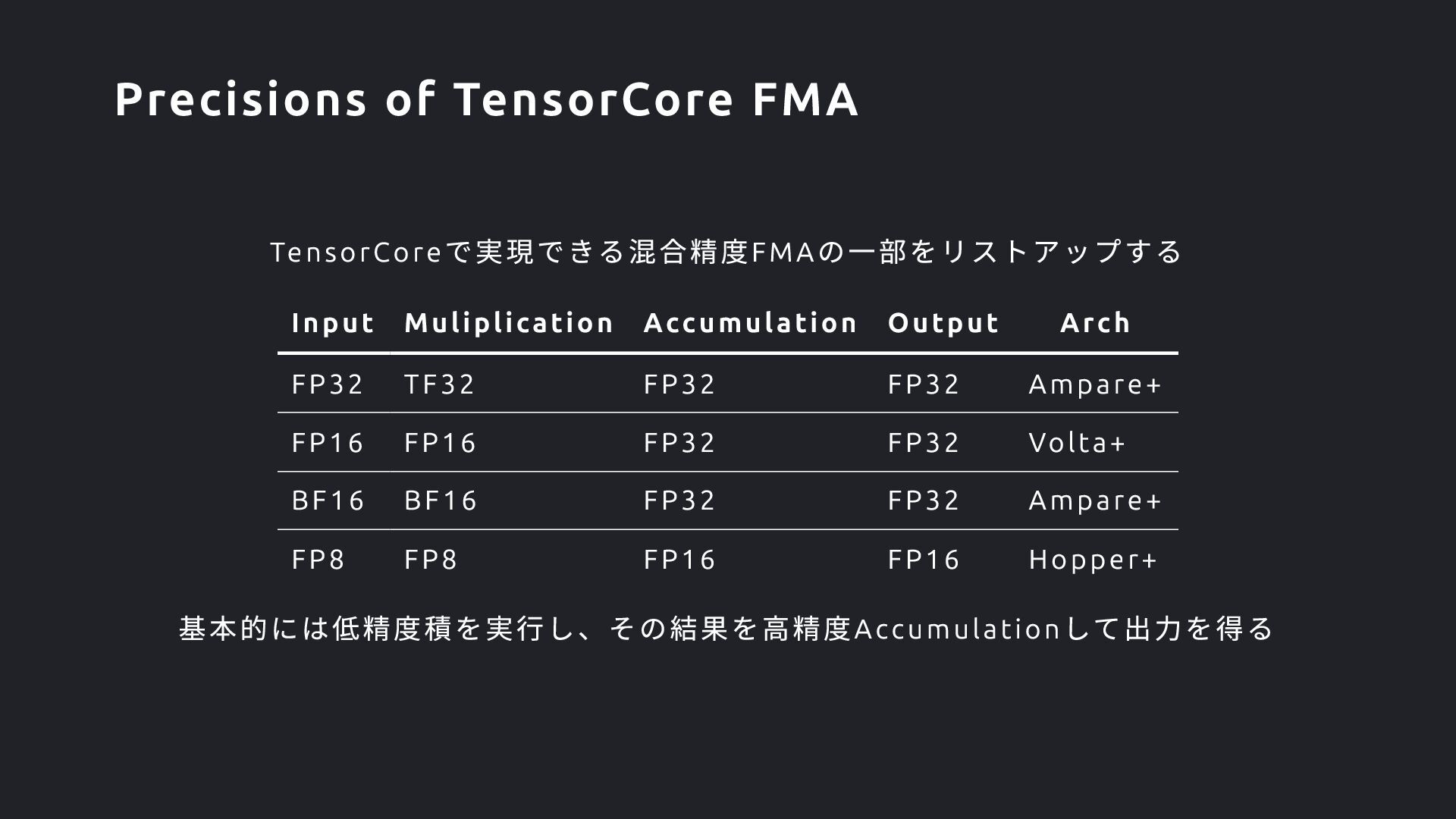Click the FP16 input cell in Volta+ row

click(x=328, y=443)
